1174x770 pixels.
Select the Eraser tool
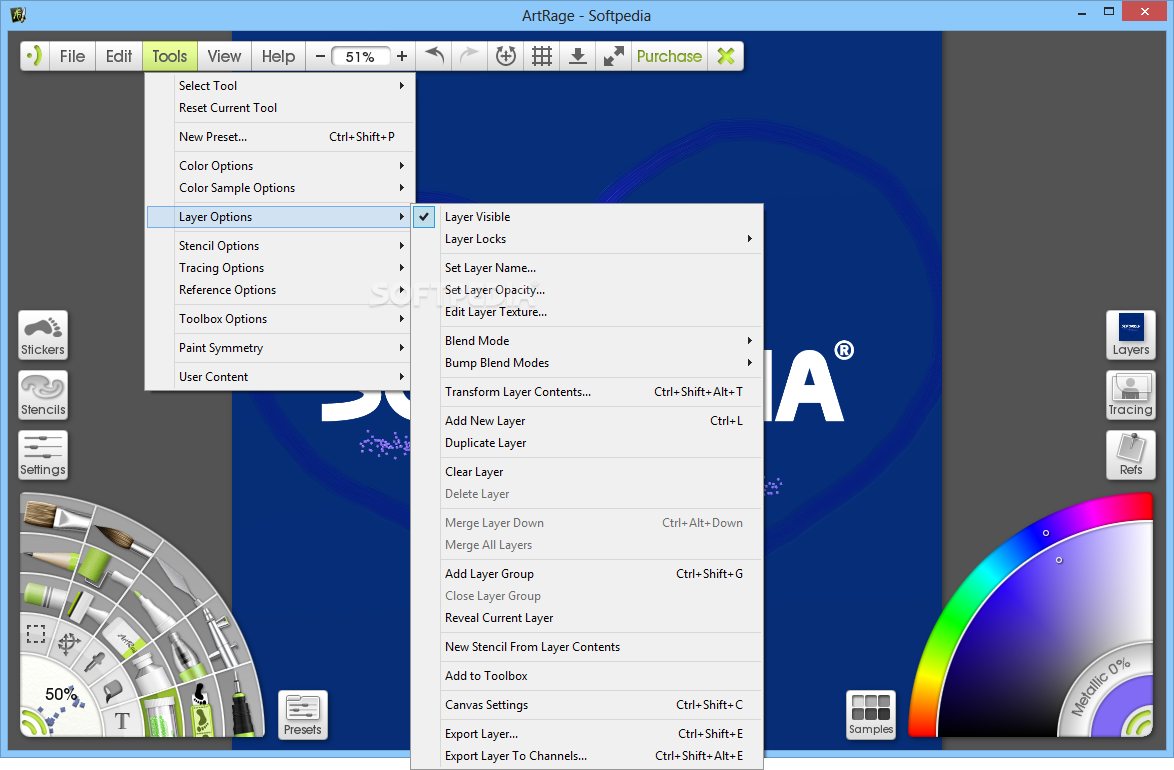point(124,637)
